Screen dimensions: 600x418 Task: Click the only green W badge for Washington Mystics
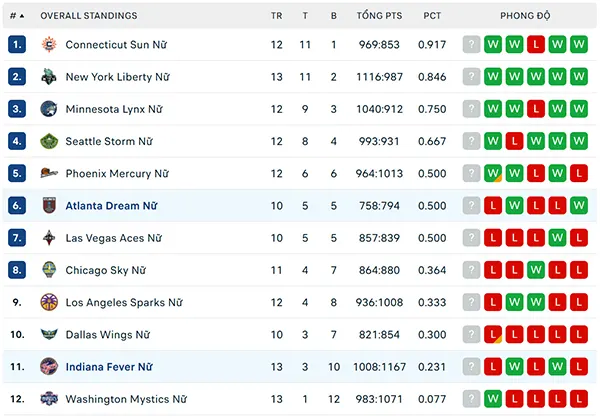(x=493, y=399)
